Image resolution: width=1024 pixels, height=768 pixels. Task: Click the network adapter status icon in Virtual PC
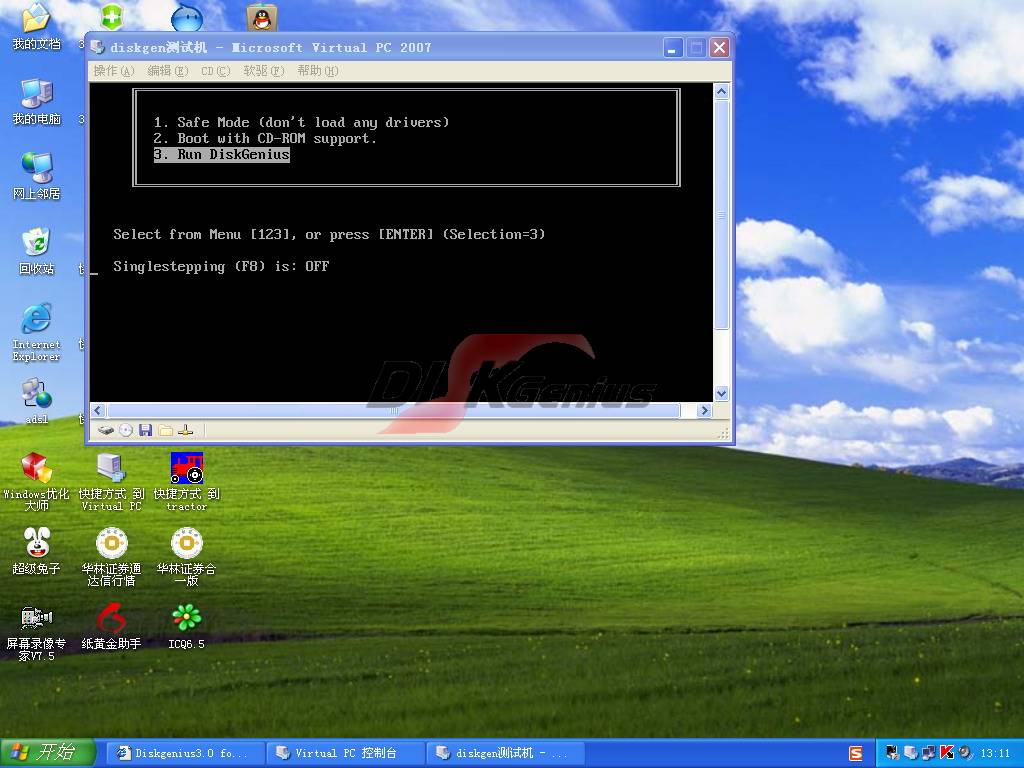pos(186,430)
